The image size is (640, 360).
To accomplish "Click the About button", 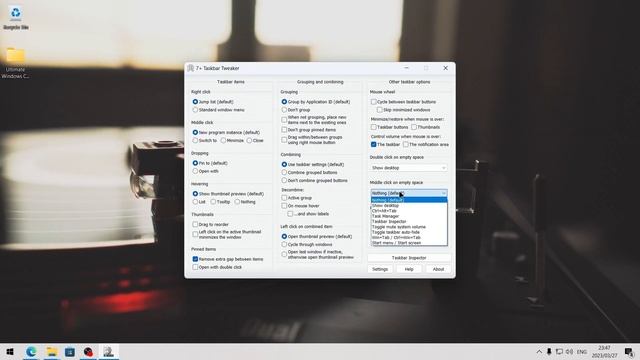I will [x=438, y=269].
